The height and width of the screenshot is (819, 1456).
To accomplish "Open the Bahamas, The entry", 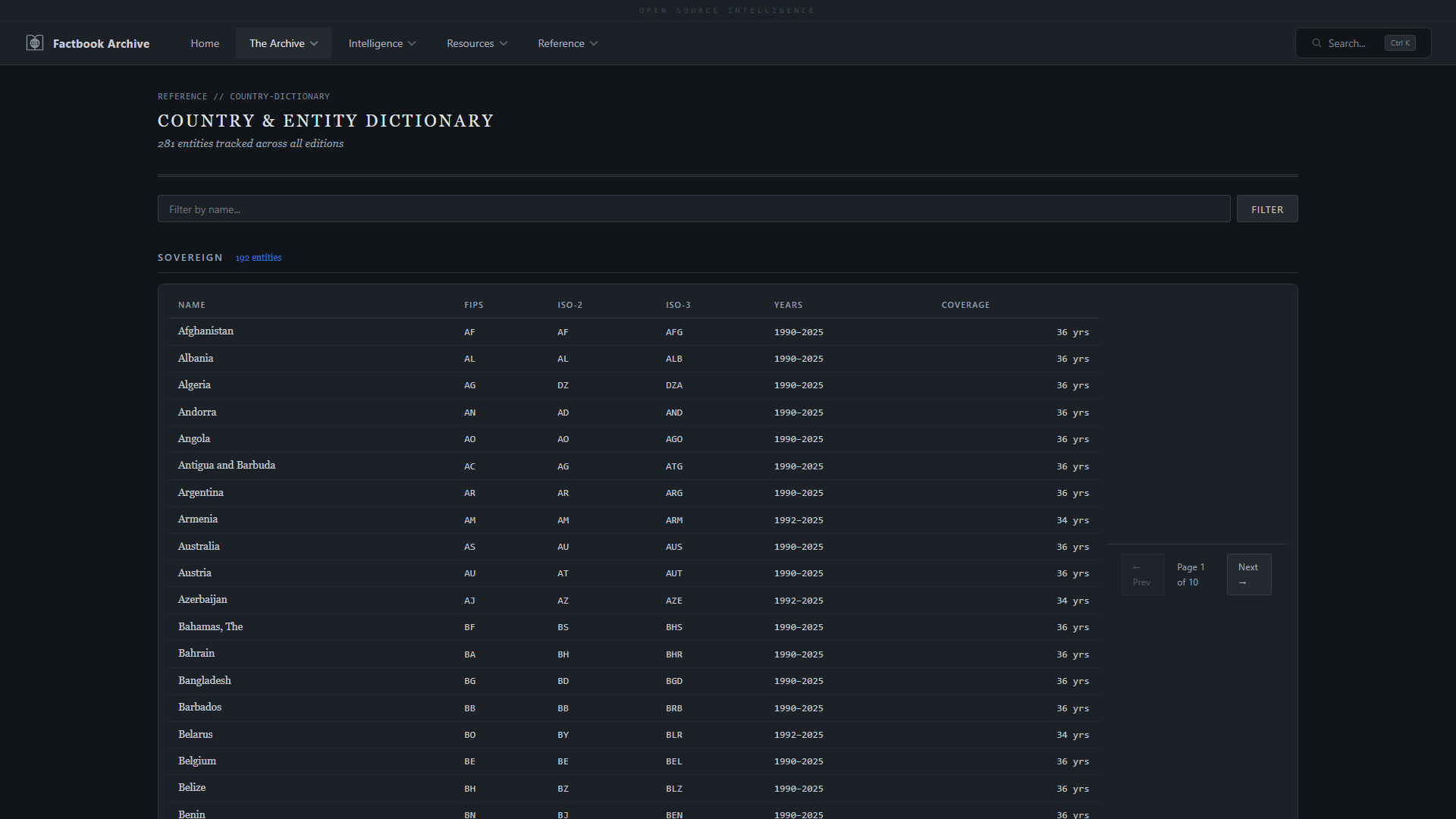I will (x=210, y=627).
